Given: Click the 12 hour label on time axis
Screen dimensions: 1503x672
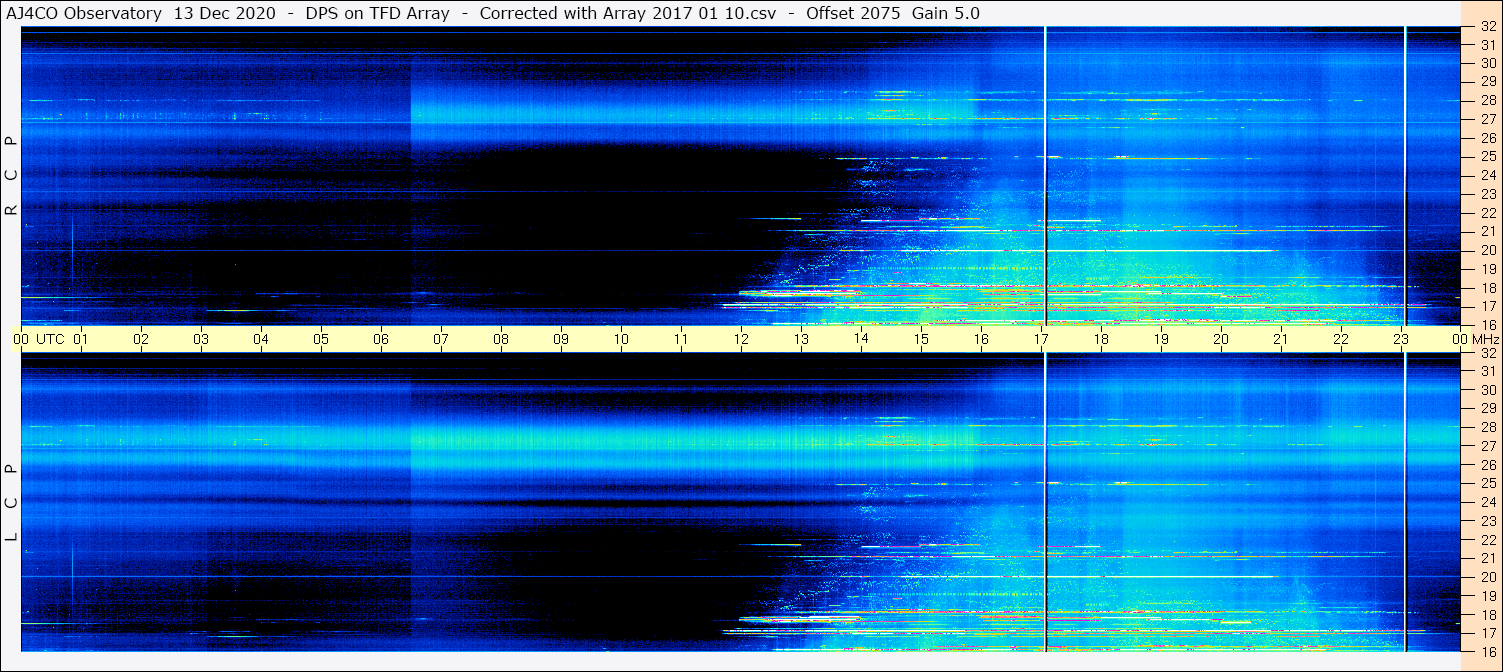Looking at the screenshot, I should click(x=741, y=339).
